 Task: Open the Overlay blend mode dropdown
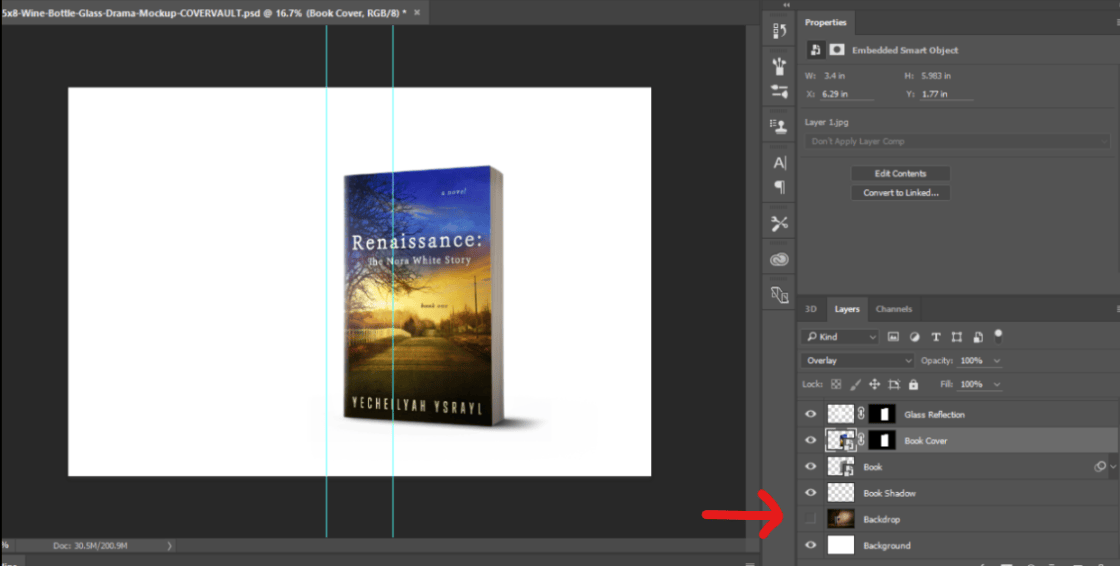point(857,361)
